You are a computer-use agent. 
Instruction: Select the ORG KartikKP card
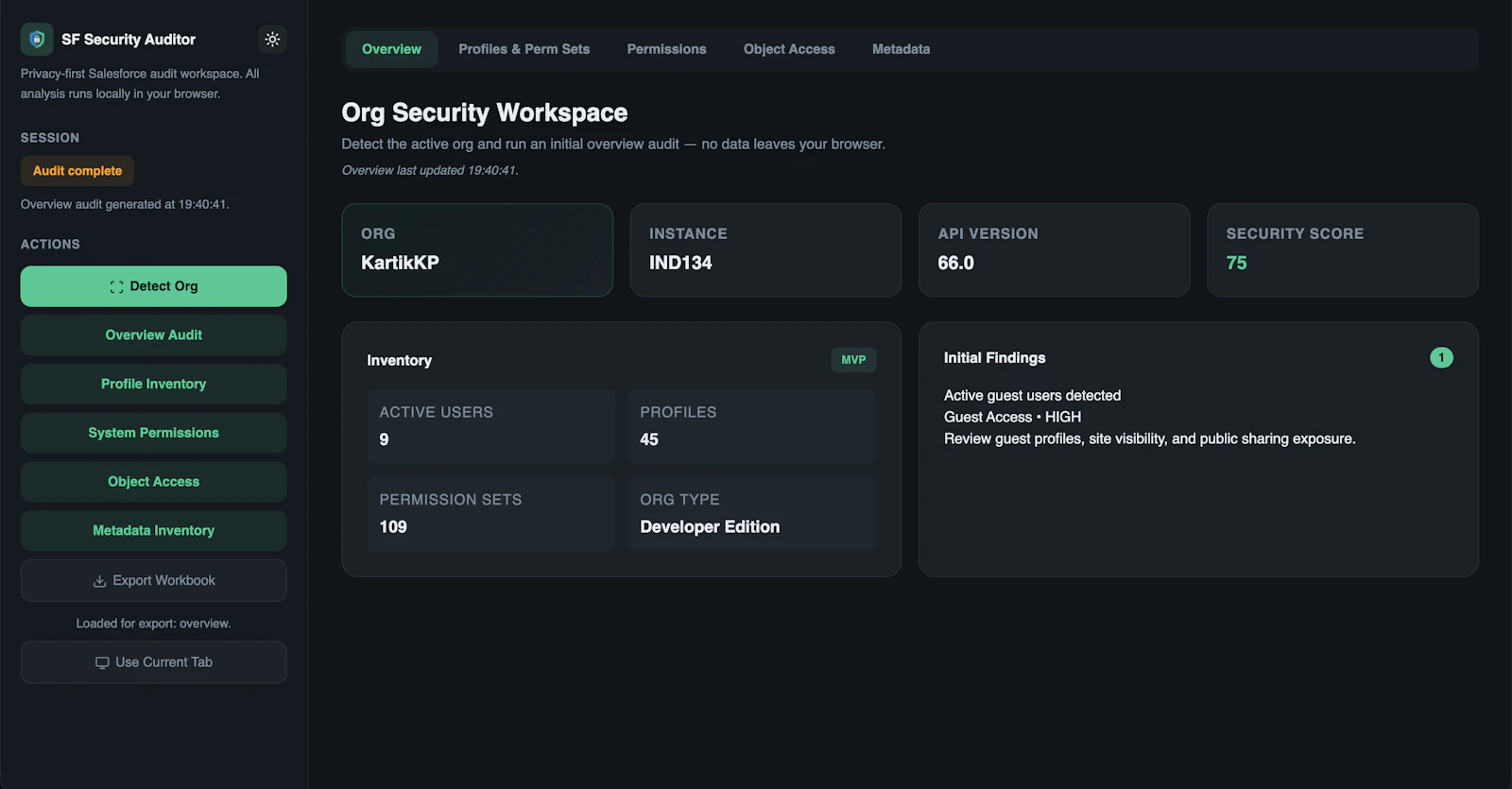pyautogui.click(x=477, y=250)
